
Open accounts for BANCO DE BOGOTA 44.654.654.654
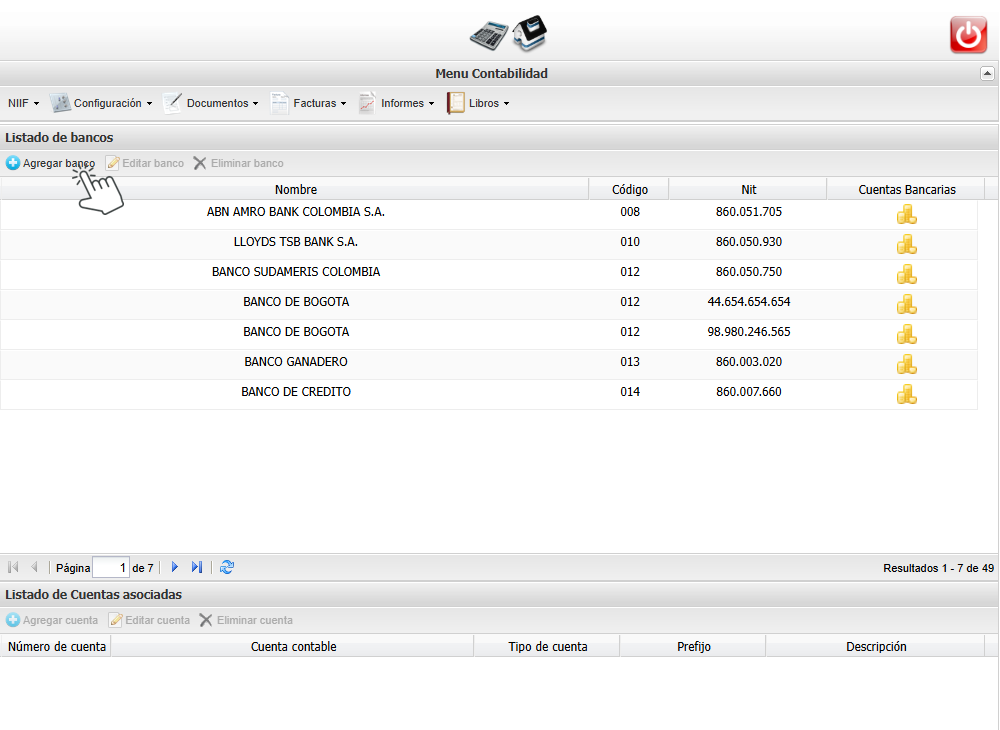pyautogui.click(x=906, y=304)
